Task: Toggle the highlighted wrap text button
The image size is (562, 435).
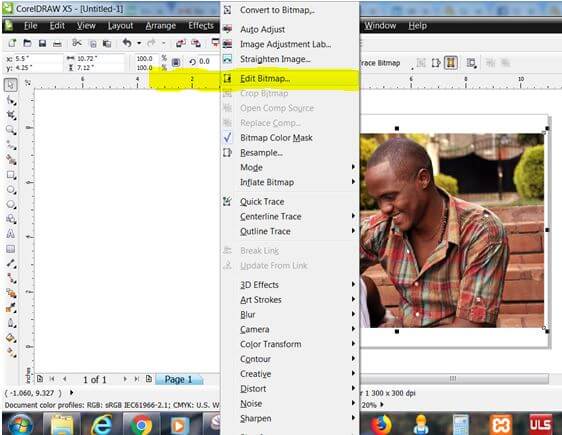Action: tap(451, 63)
